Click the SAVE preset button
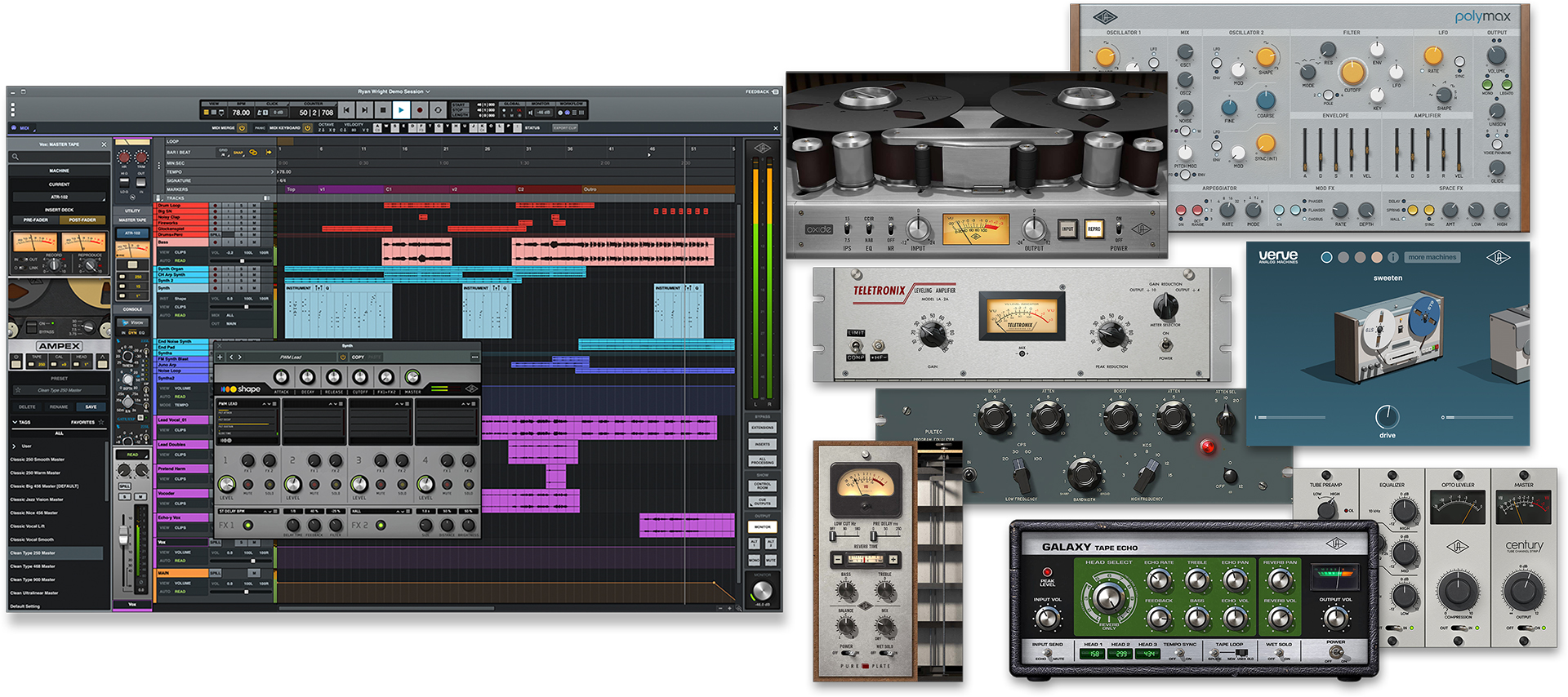 point(91,406)
